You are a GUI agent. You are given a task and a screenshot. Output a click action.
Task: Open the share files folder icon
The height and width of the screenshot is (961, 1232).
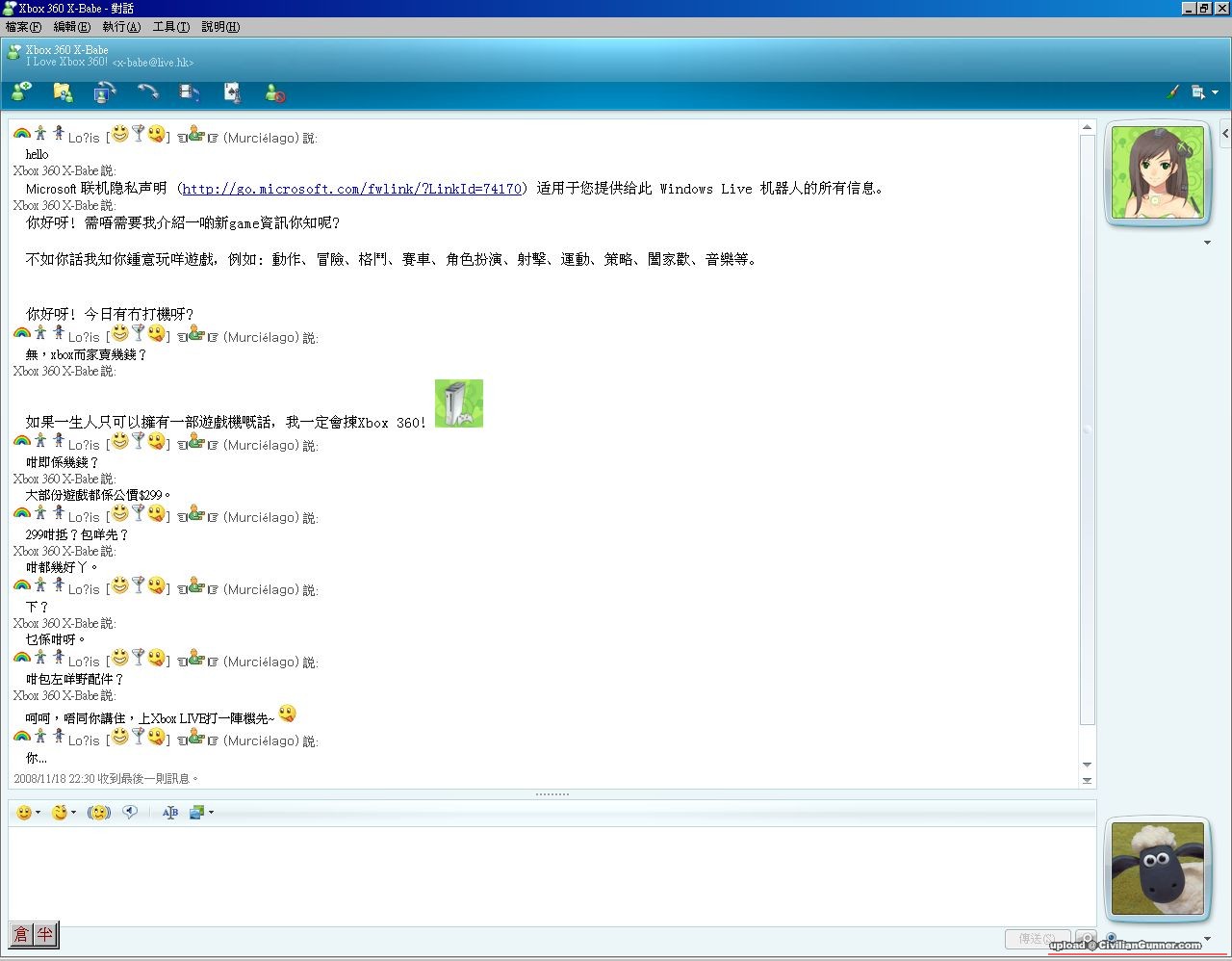[63, 92]
